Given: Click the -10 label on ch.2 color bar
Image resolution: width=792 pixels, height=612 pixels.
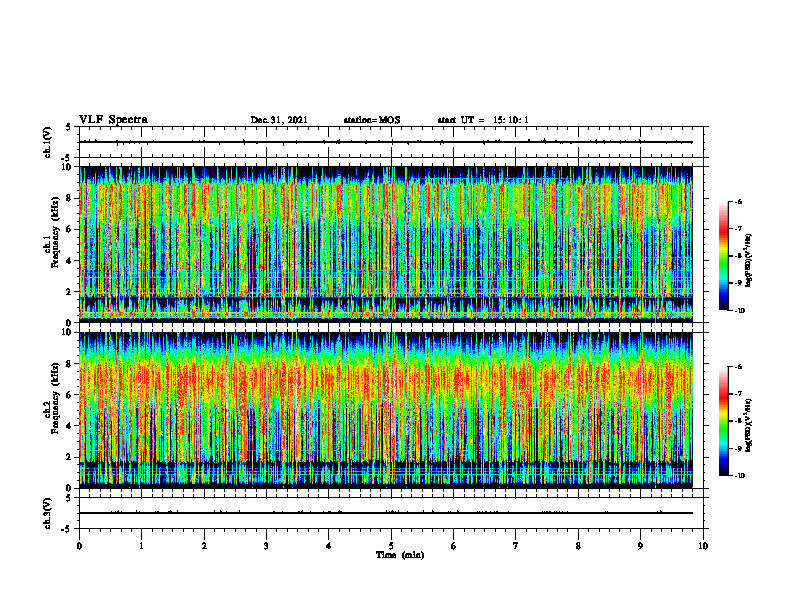Looking at the screenshot, I should tap(739, 476).
